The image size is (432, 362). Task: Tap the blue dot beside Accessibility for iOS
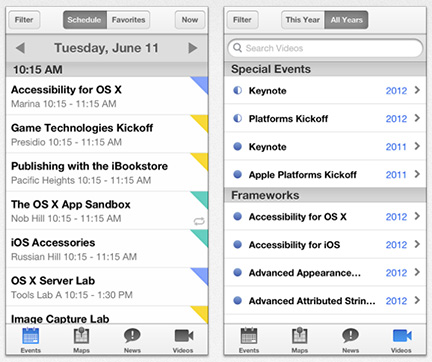(x=237, y=244)
